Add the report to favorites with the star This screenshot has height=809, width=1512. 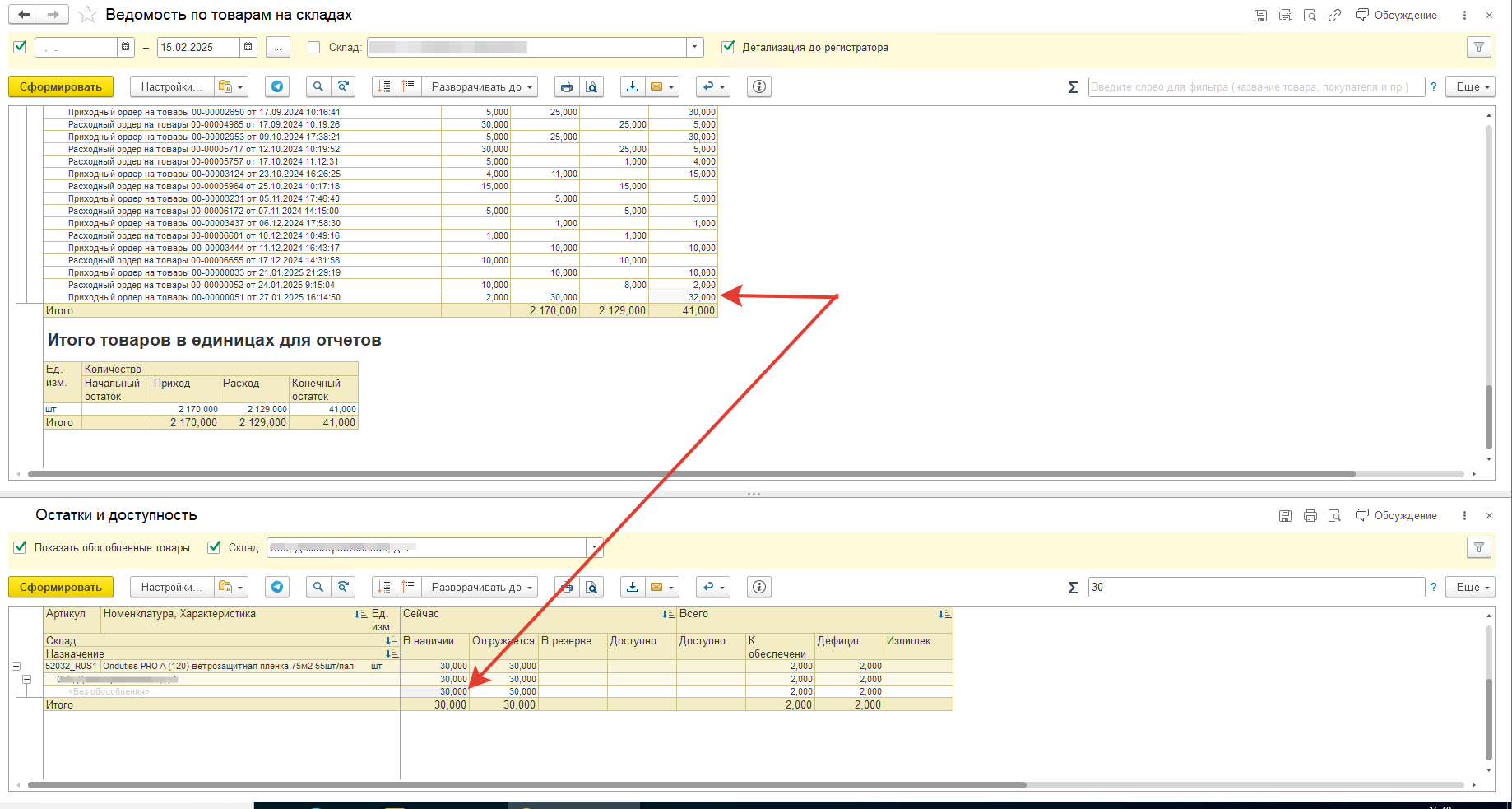pos(87,15)
